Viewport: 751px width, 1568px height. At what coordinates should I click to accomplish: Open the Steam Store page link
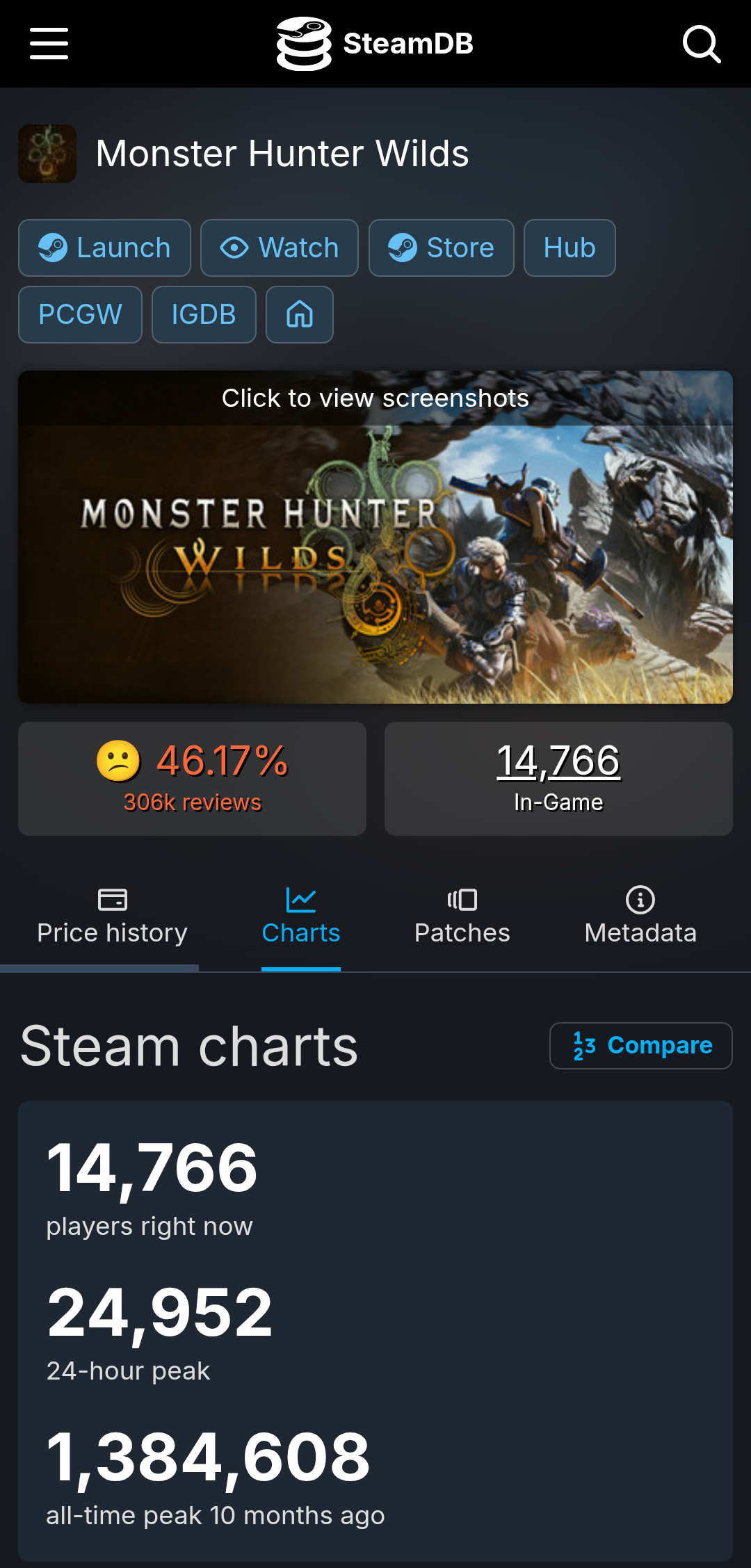[x=441, y=248]
